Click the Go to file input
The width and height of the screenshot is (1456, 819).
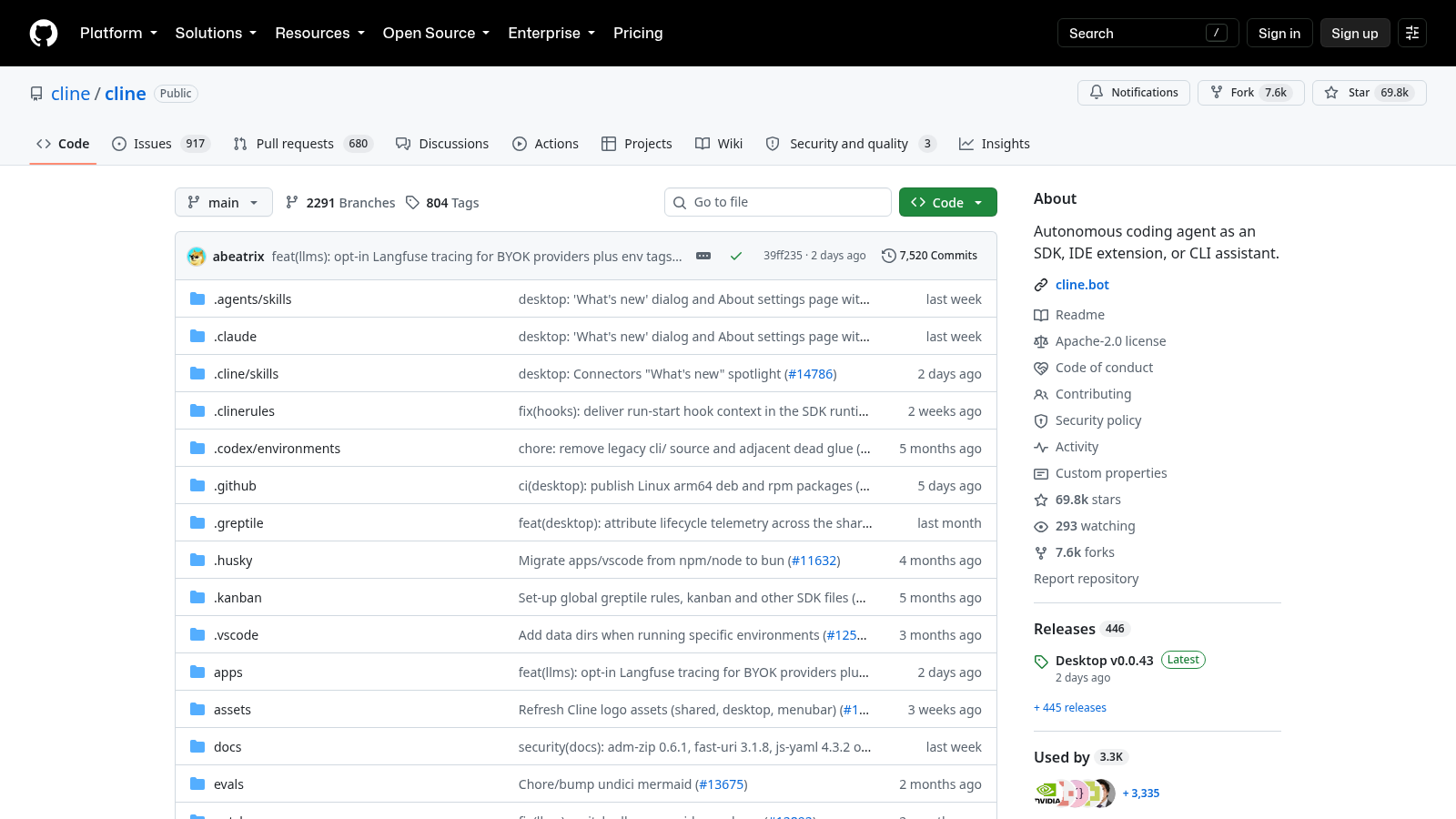click(x=778, y=202)
